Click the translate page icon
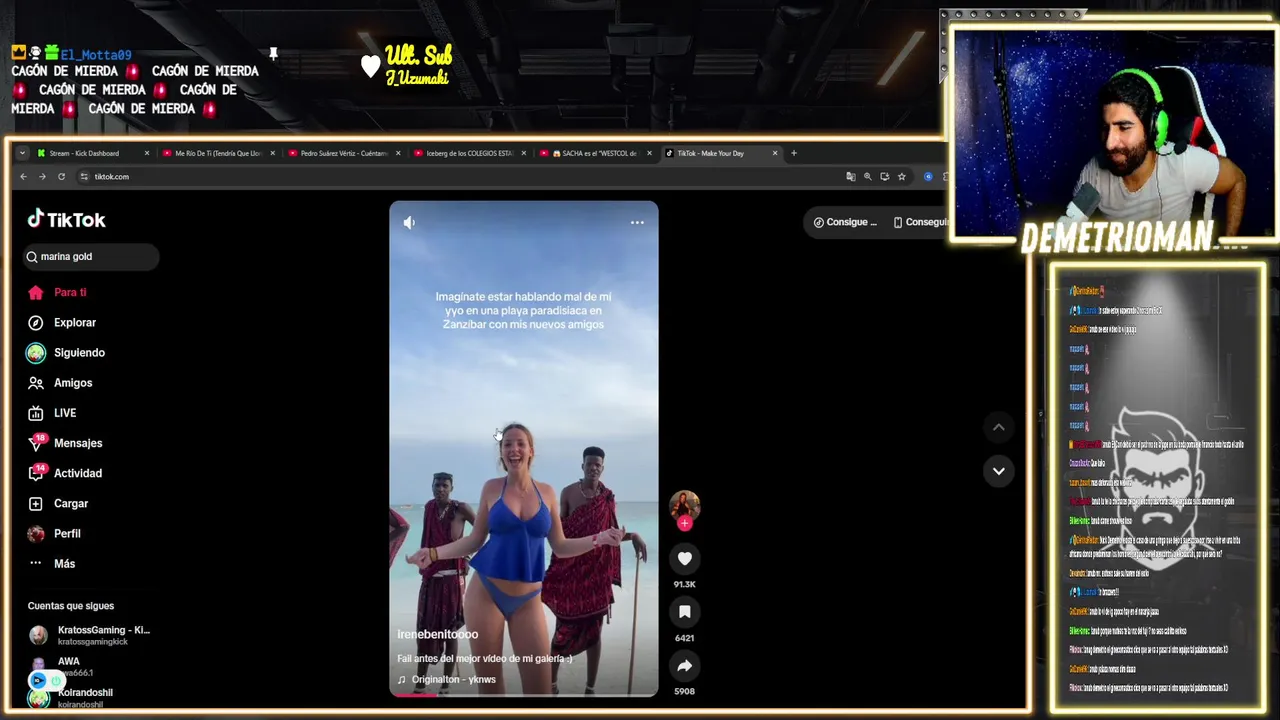1280x720 pixels. pos(851,177)
